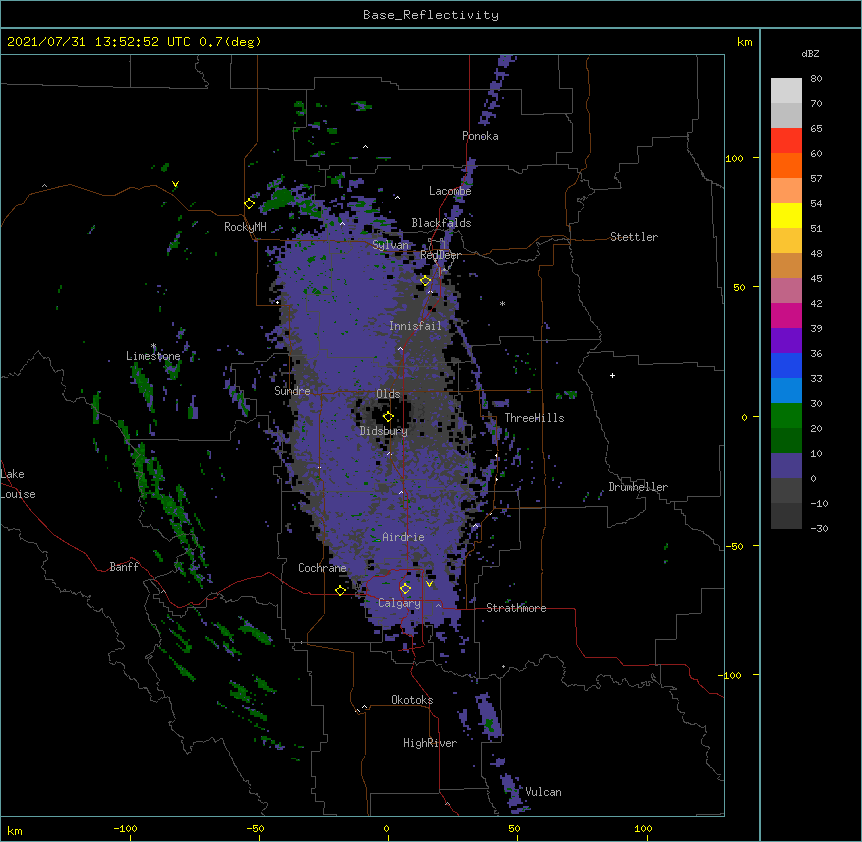This screenshot has width=862, height=842.
Task: Click the Vulcan label
Action: pos(543,792)
